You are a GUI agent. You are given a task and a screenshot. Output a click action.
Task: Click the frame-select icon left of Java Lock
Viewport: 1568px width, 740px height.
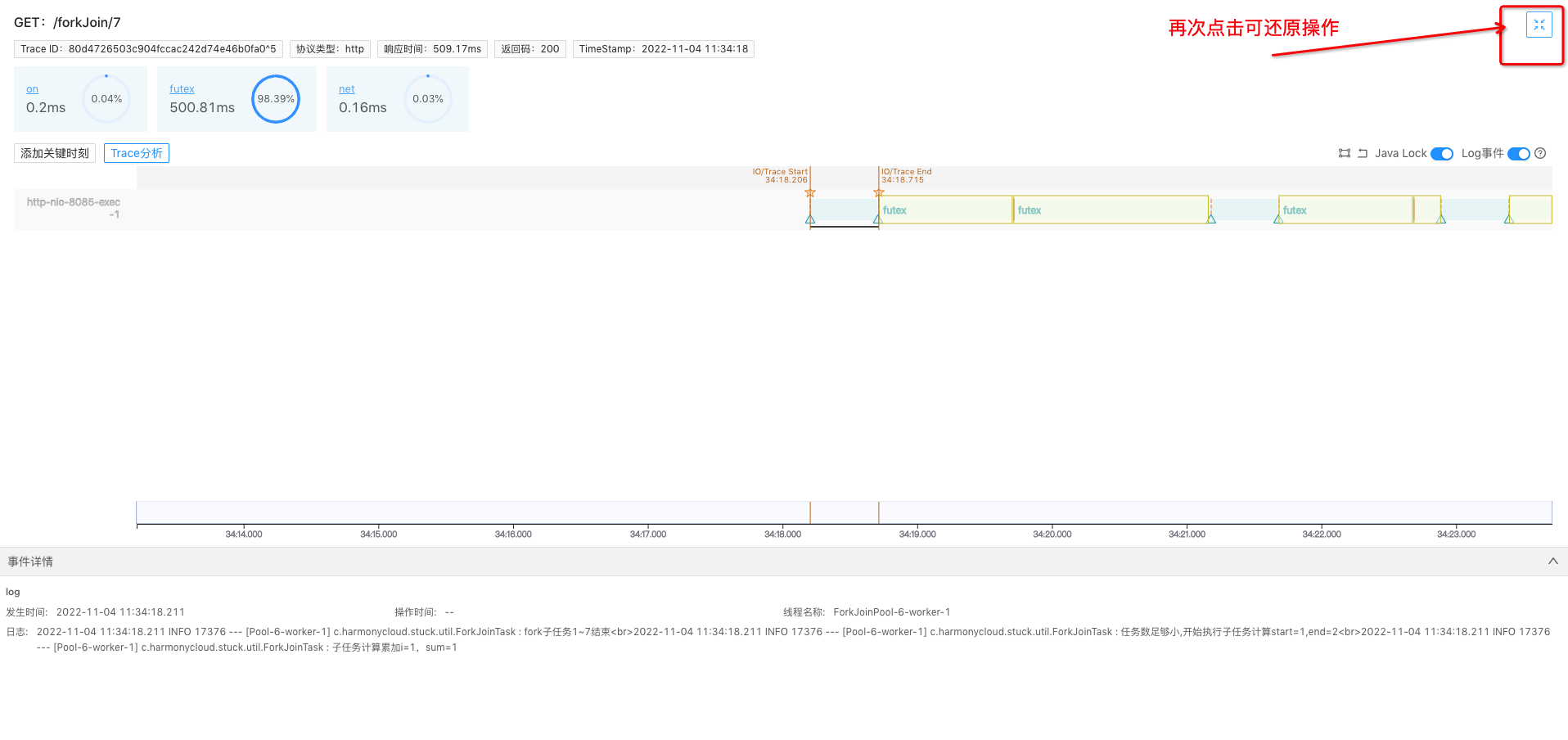(x=1344, y=153)
